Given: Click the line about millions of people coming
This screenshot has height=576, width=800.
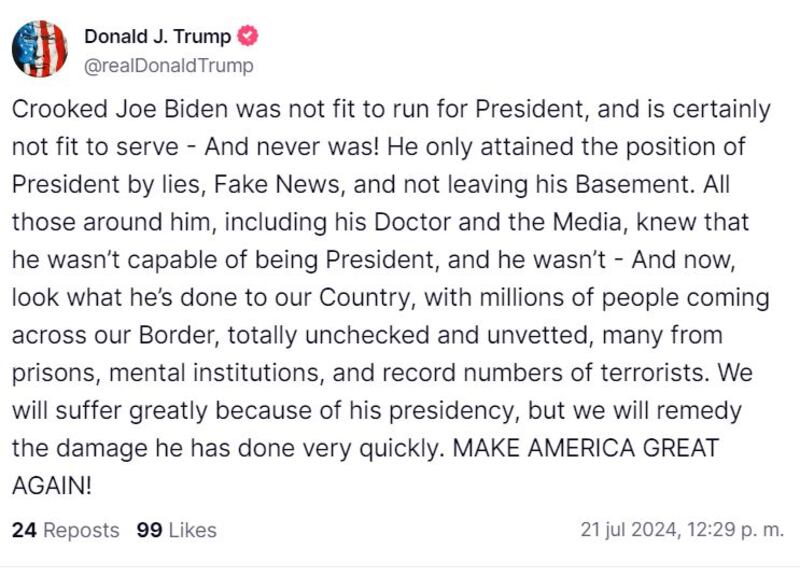Looking at the screenshot, I should [390, 298].
